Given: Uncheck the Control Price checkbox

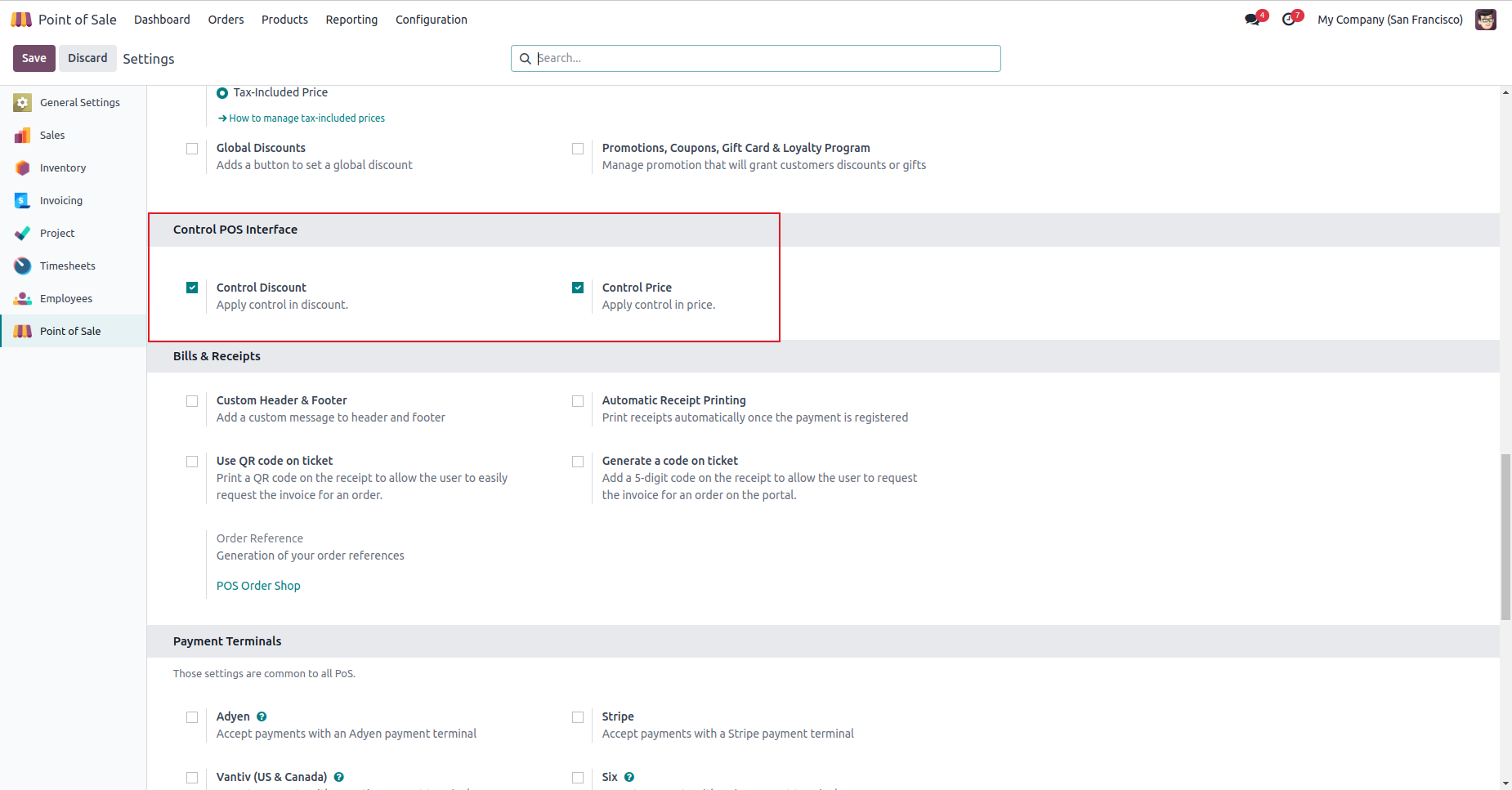Looking at the screenshot, I should (x=578, y=288).
